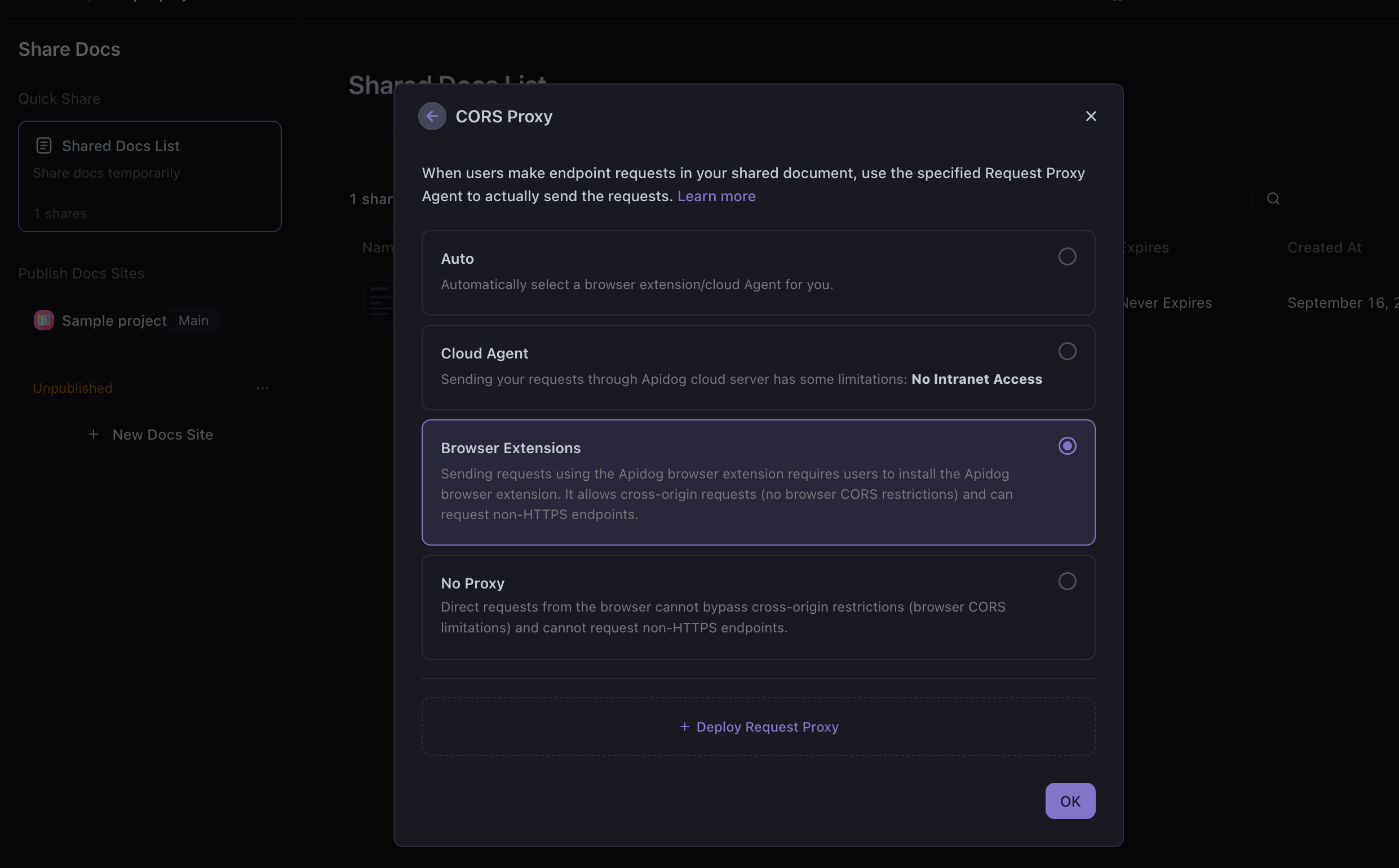The width and height of the screenshot is (1399, 868).
Task: Click the magnifier icon in search field
Action: coord(1273,198)
